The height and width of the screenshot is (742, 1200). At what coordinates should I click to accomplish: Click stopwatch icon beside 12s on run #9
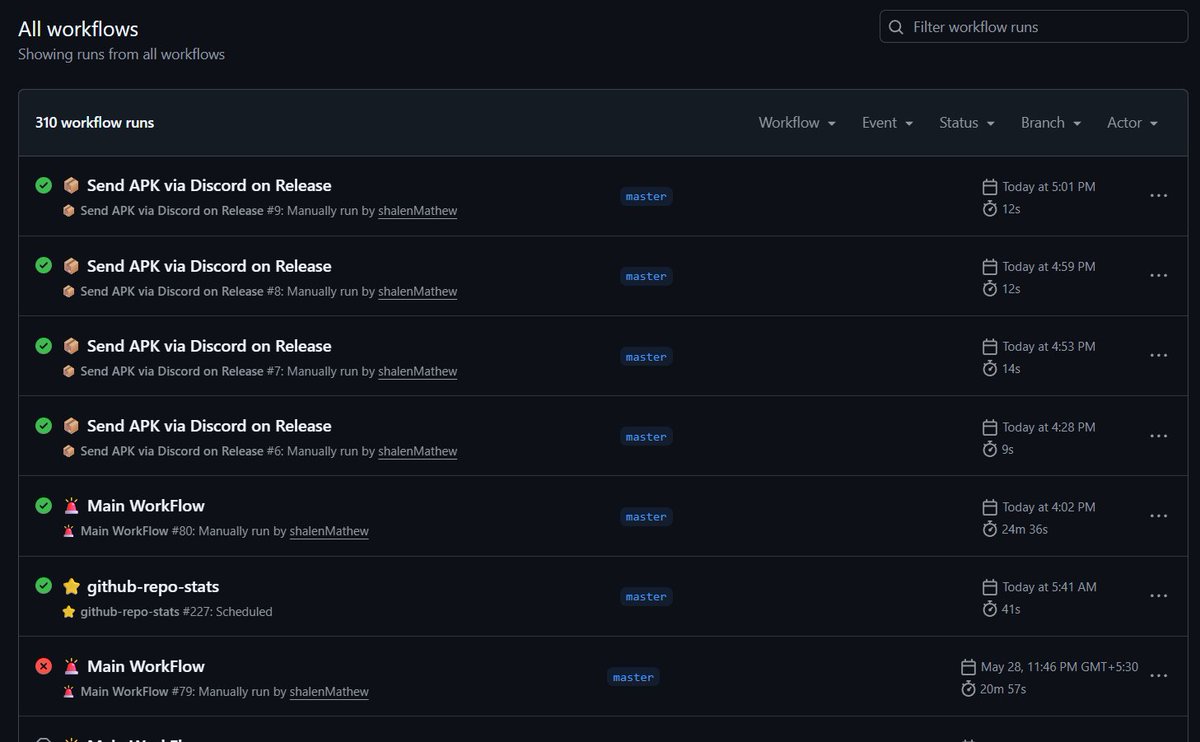(x=990, y=208)
